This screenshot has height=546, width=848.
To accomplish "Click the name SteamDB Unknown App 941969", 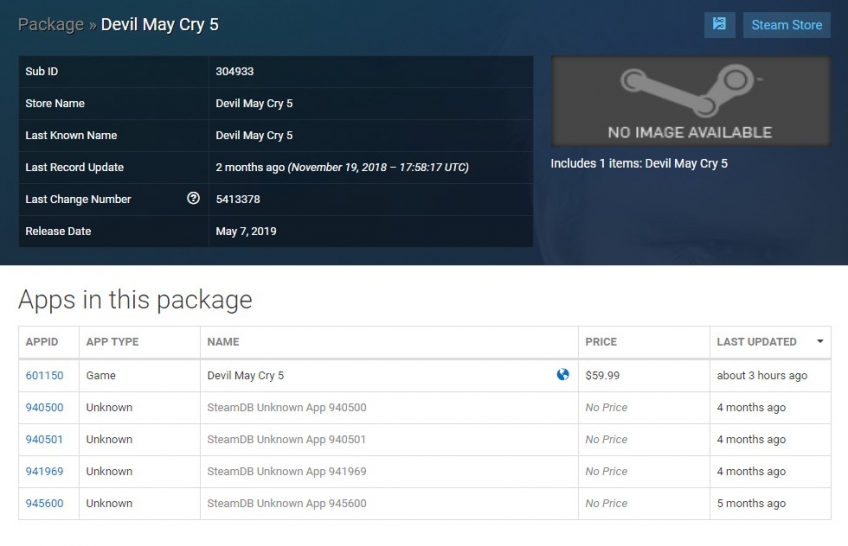I will click(287, 471).
